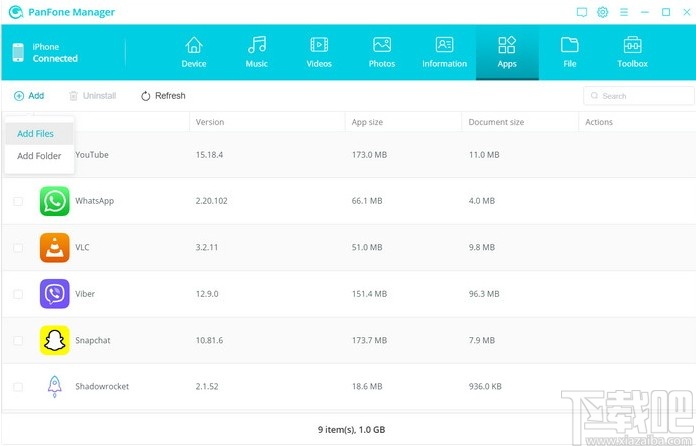Tick the Viber row checkbox

pos(18,294)
